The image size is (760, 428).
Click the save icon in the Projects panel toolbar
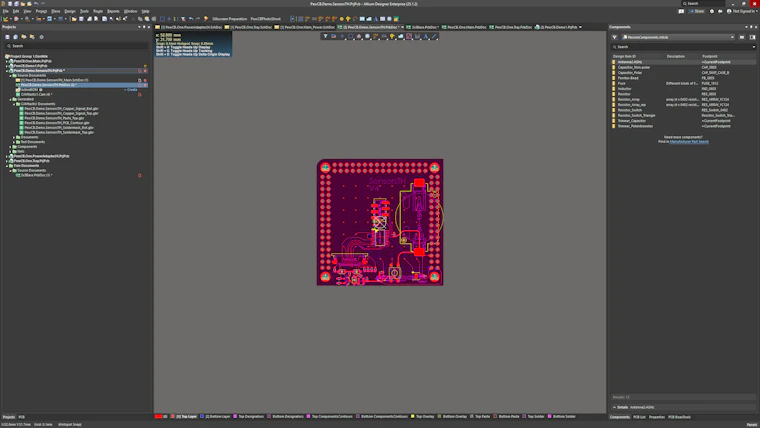click(x=7, y=37)
